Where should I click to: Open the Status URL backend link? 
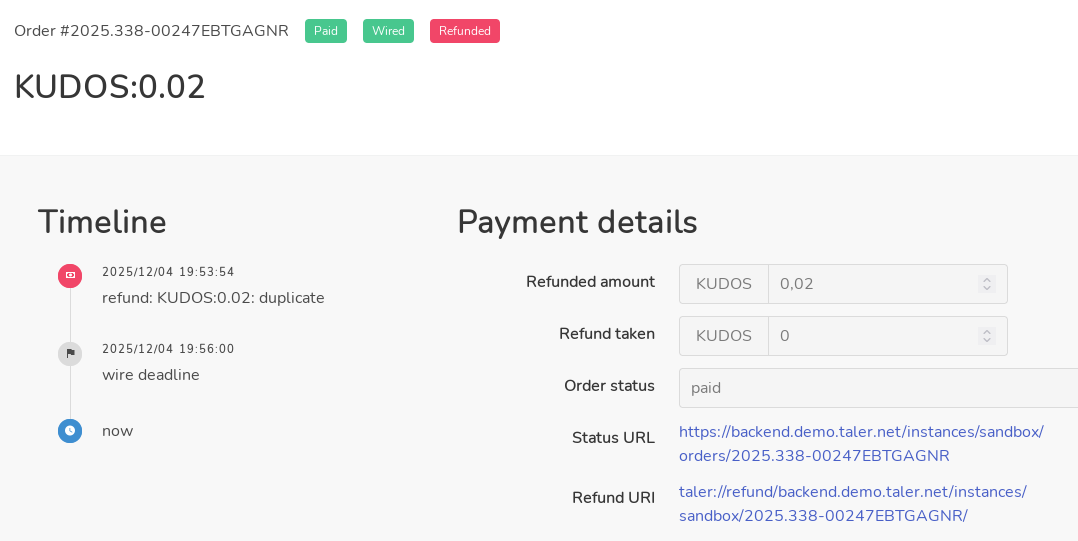(x=860, y=444)
